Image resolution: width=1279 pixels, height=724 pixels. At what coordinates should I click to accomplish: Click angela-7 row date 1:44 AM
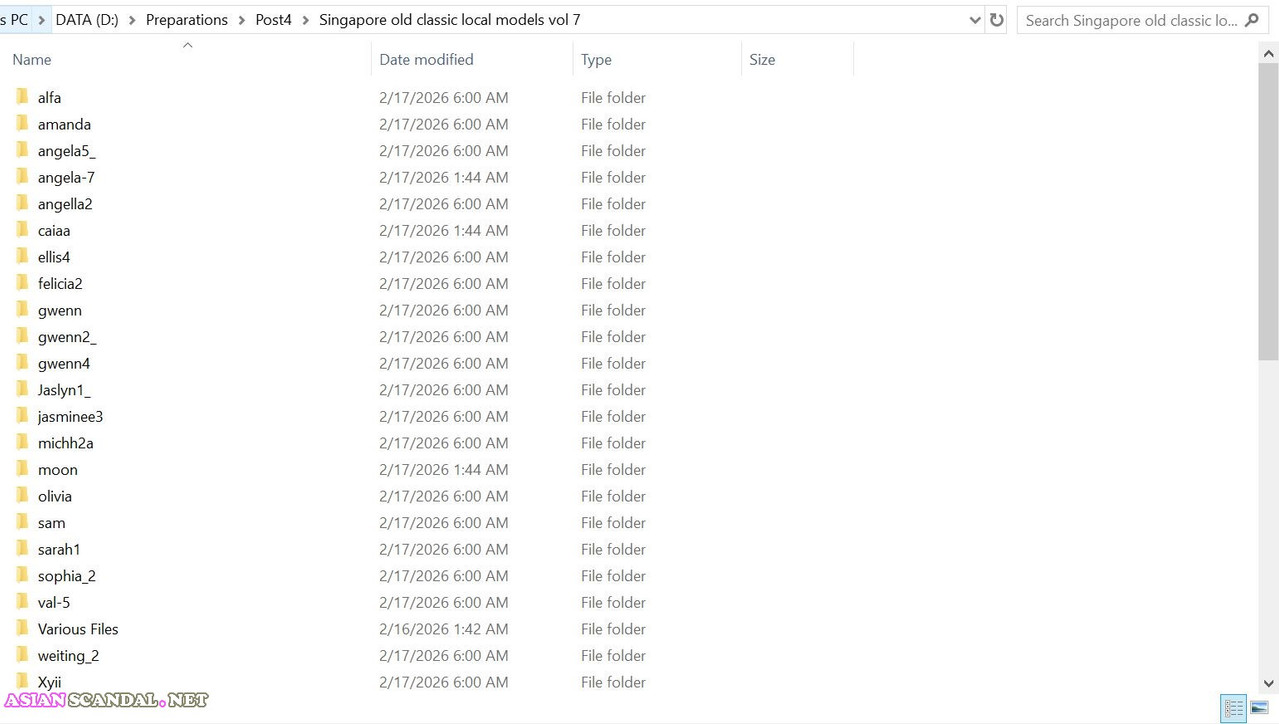[x=444, y=177]
